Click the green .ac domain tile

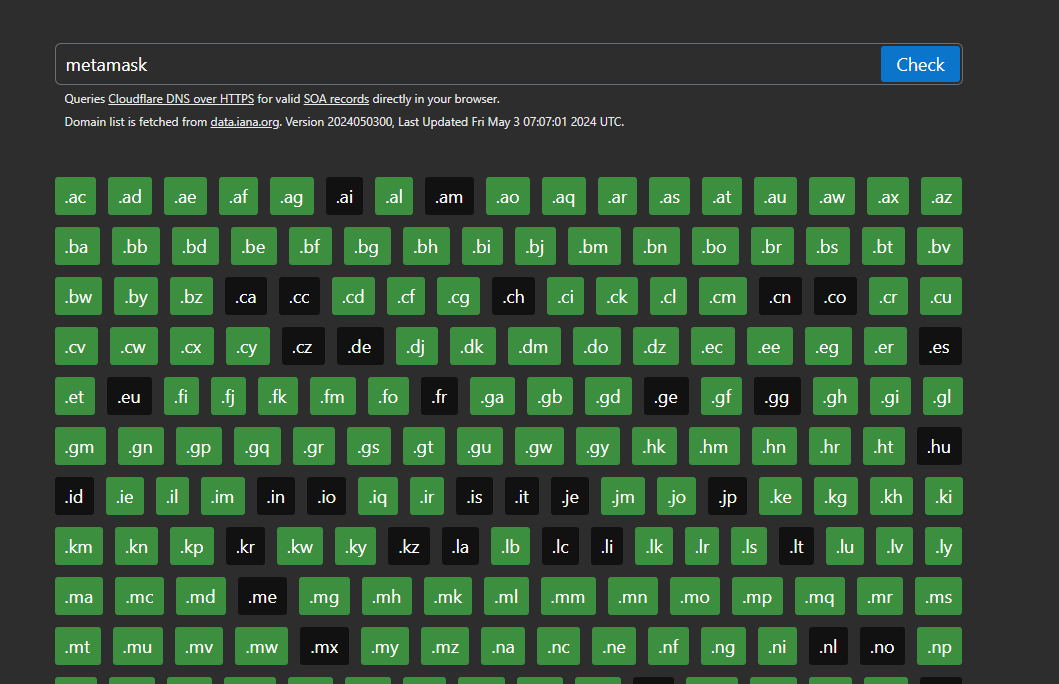tap(75, 197)
